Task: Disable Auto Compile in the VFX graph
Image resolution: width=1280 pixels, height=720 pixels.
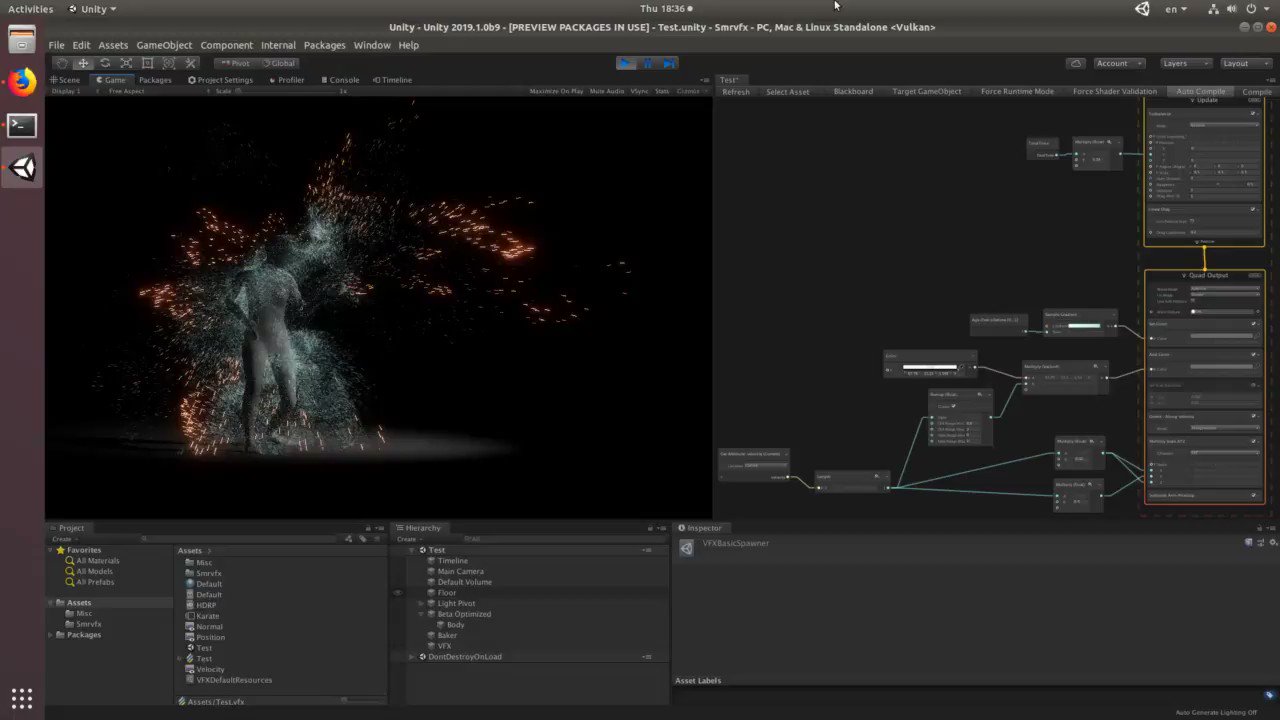Action: click(x=1200, y=91)
